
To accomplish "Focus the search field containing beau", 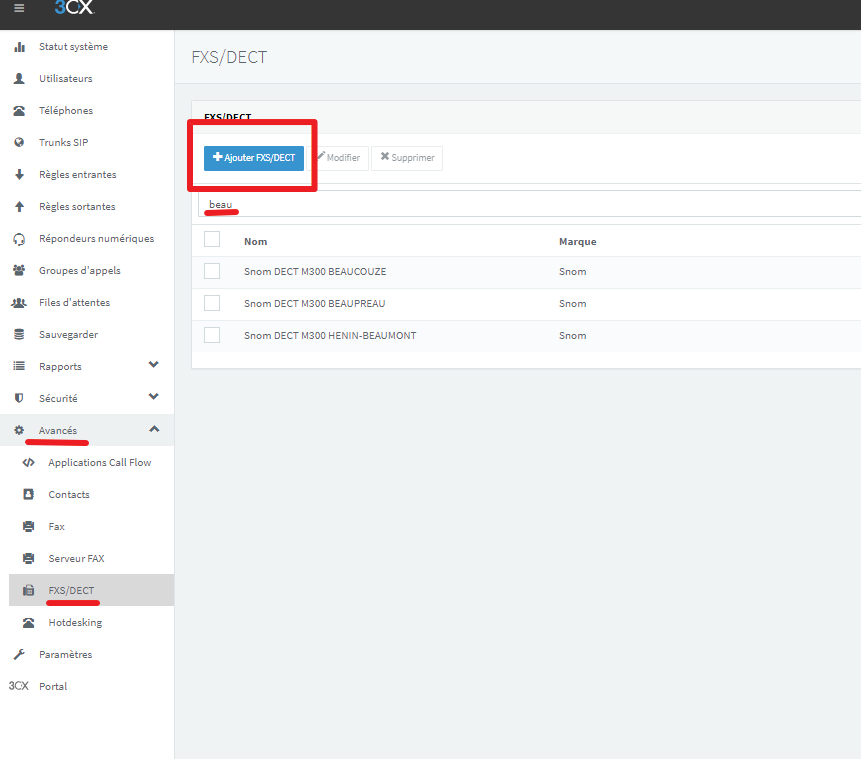I will tap(529, 204).
